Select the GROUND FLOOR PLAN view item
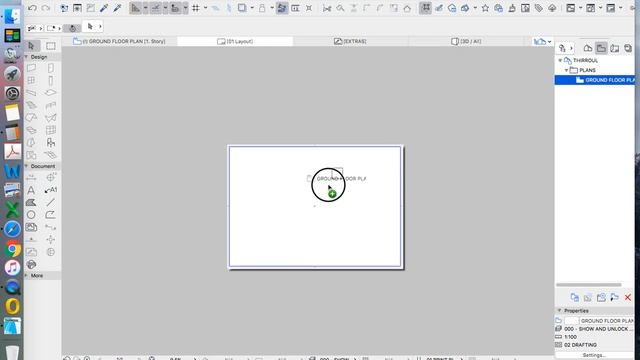Screen dimensions: 640x360 [x=595, y=80]
